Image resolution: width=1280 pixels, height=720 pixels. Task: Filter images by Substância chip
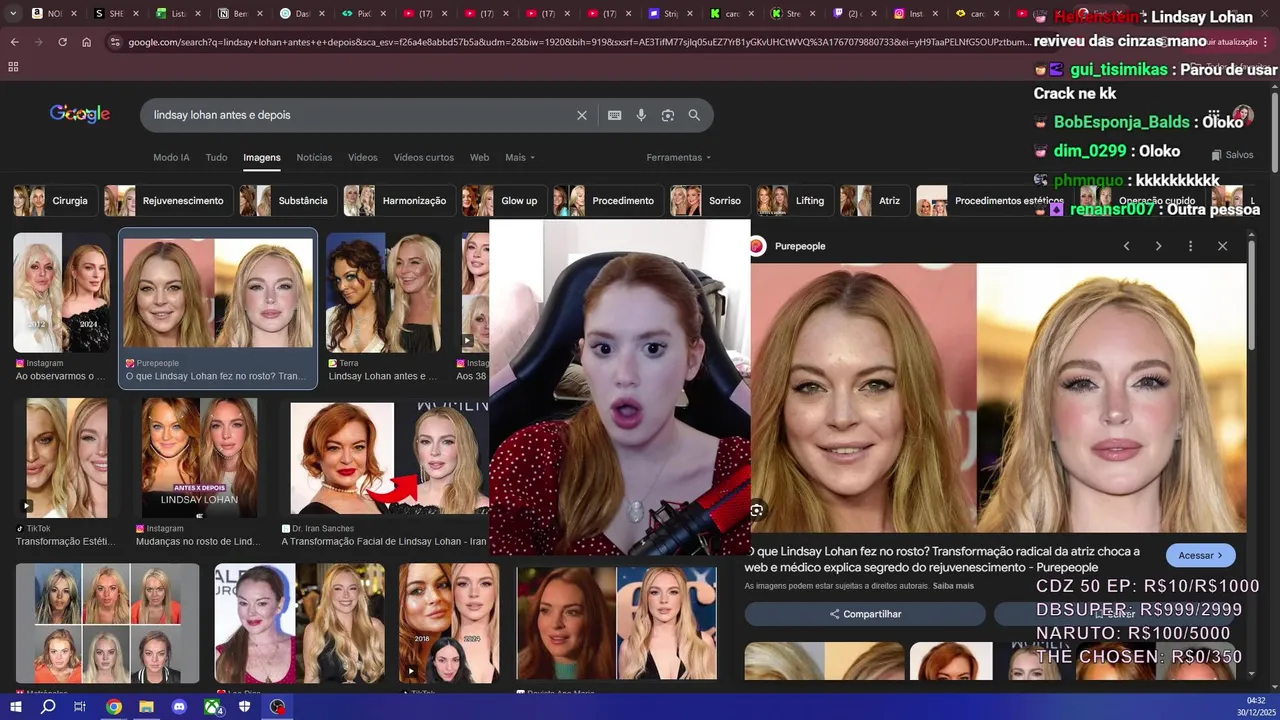[288, 201]
